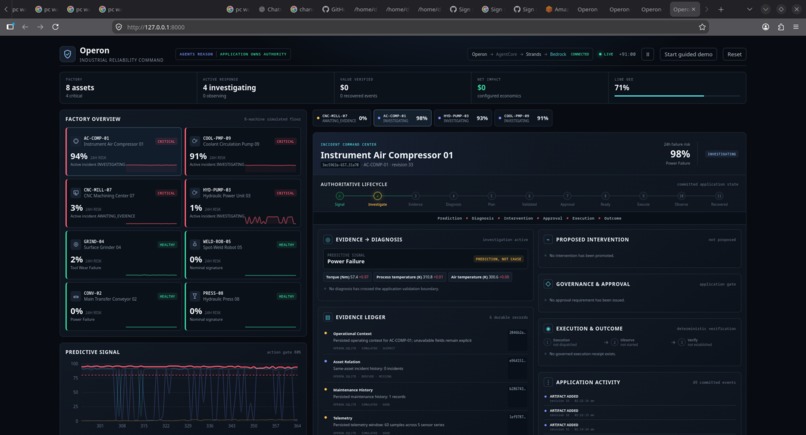Bookmark the page with the star icon
This screenshot has height=435, width=806.
click(x=702, y=27)
